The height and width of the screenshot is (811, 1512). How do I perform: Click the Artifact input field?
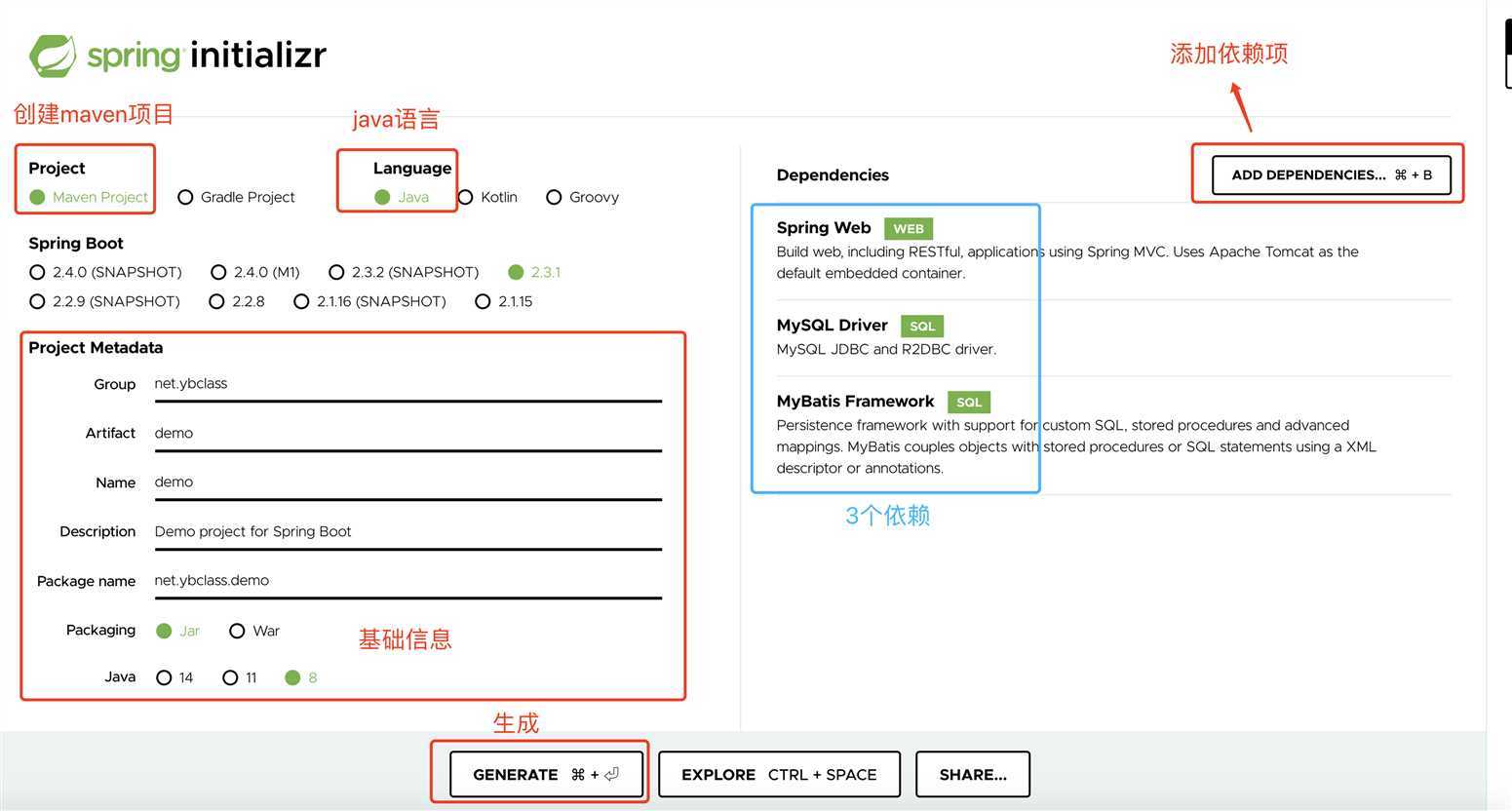[x=407, y=434]
